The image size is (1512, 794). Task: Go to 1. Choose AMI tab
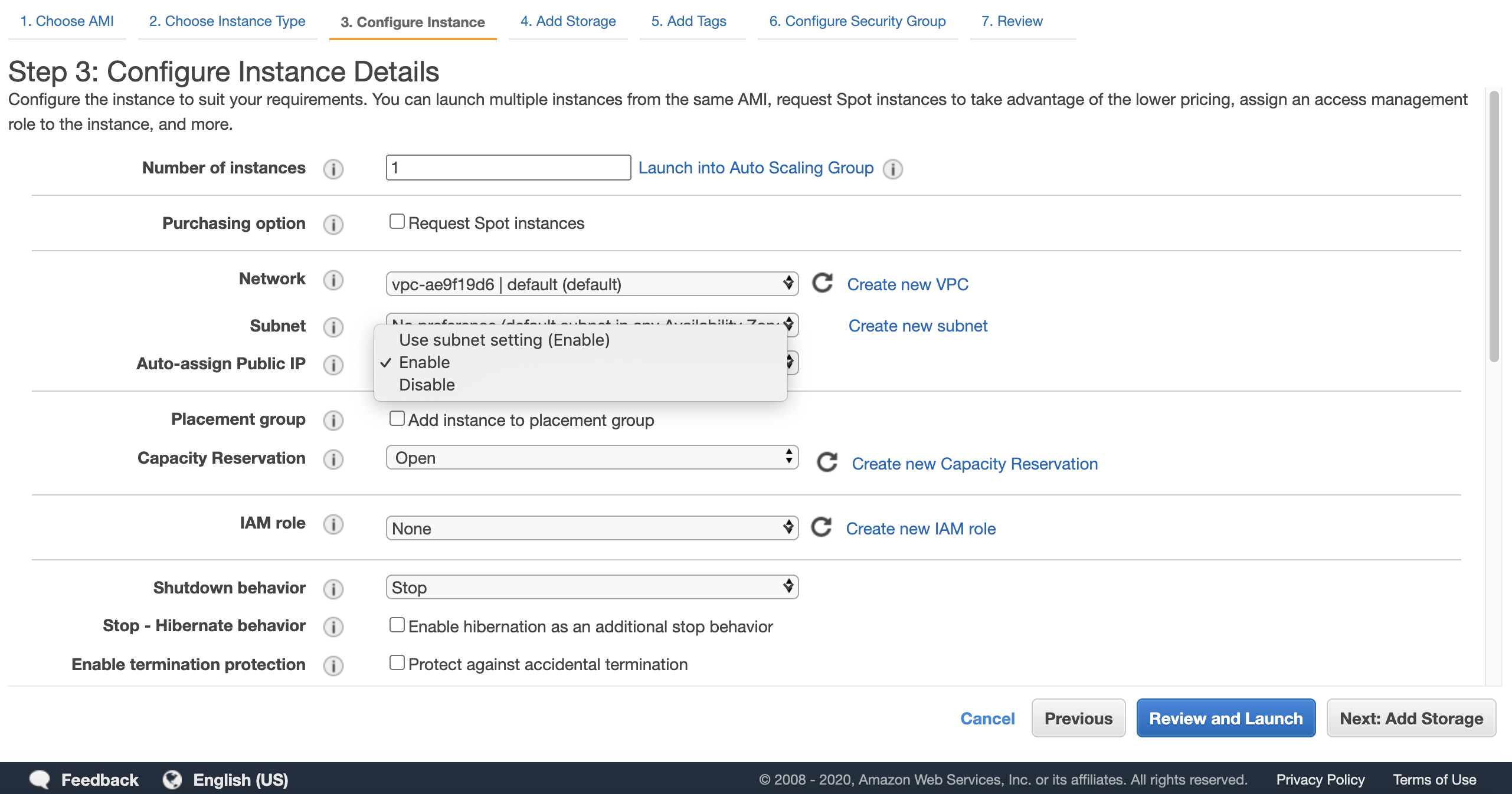tap(67, 21)
